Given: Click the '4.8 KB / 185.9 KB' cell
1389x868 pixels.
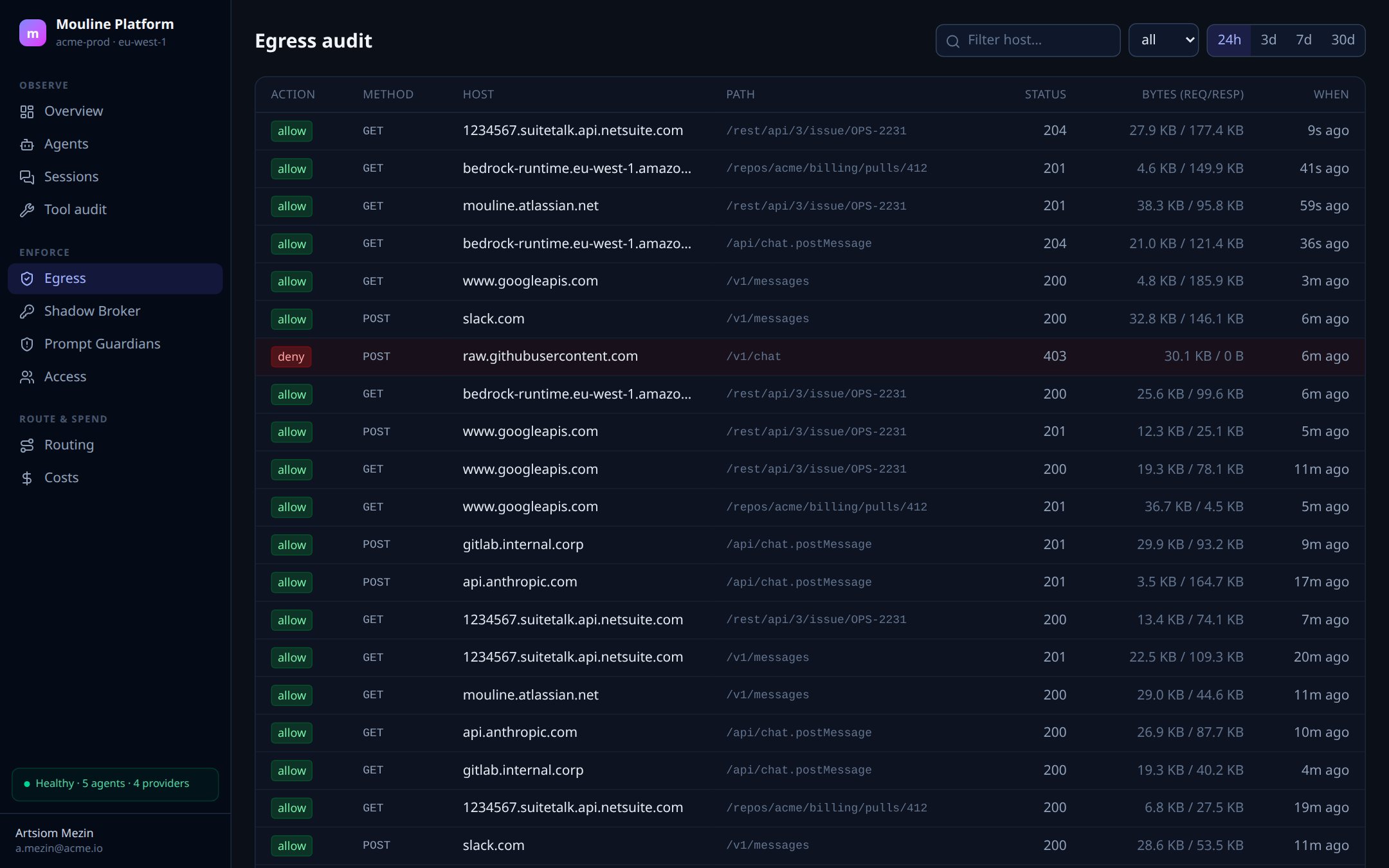Looking at the screenshot, I should pyautogui.click(x=1190, y=281).
